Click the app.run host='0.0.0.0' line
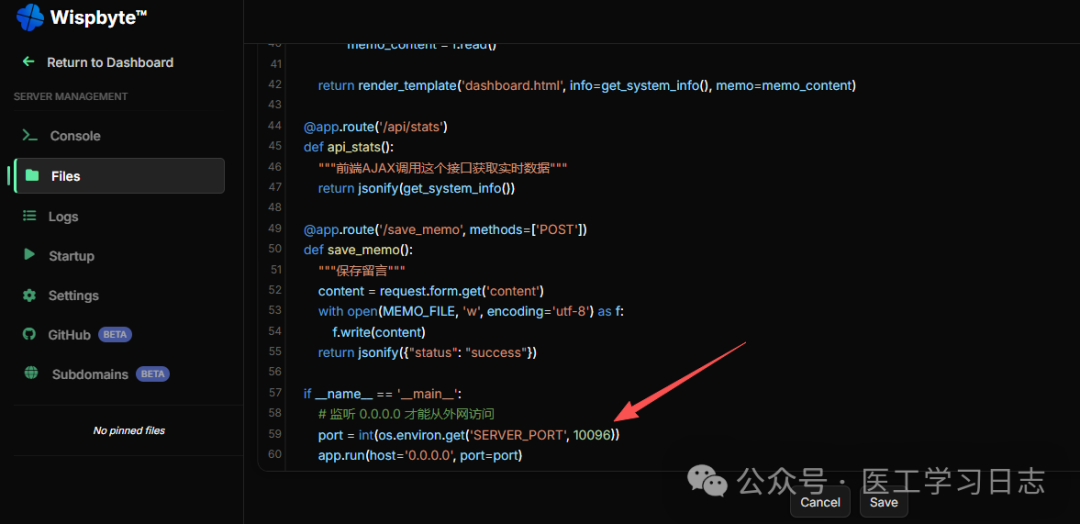Image resolution: width=1080 pixels, height=524 pixels. [420, 455]
